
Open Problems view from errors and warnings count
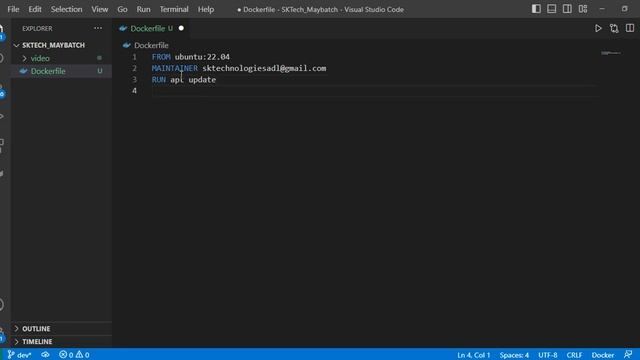click(x=74, y=355)
